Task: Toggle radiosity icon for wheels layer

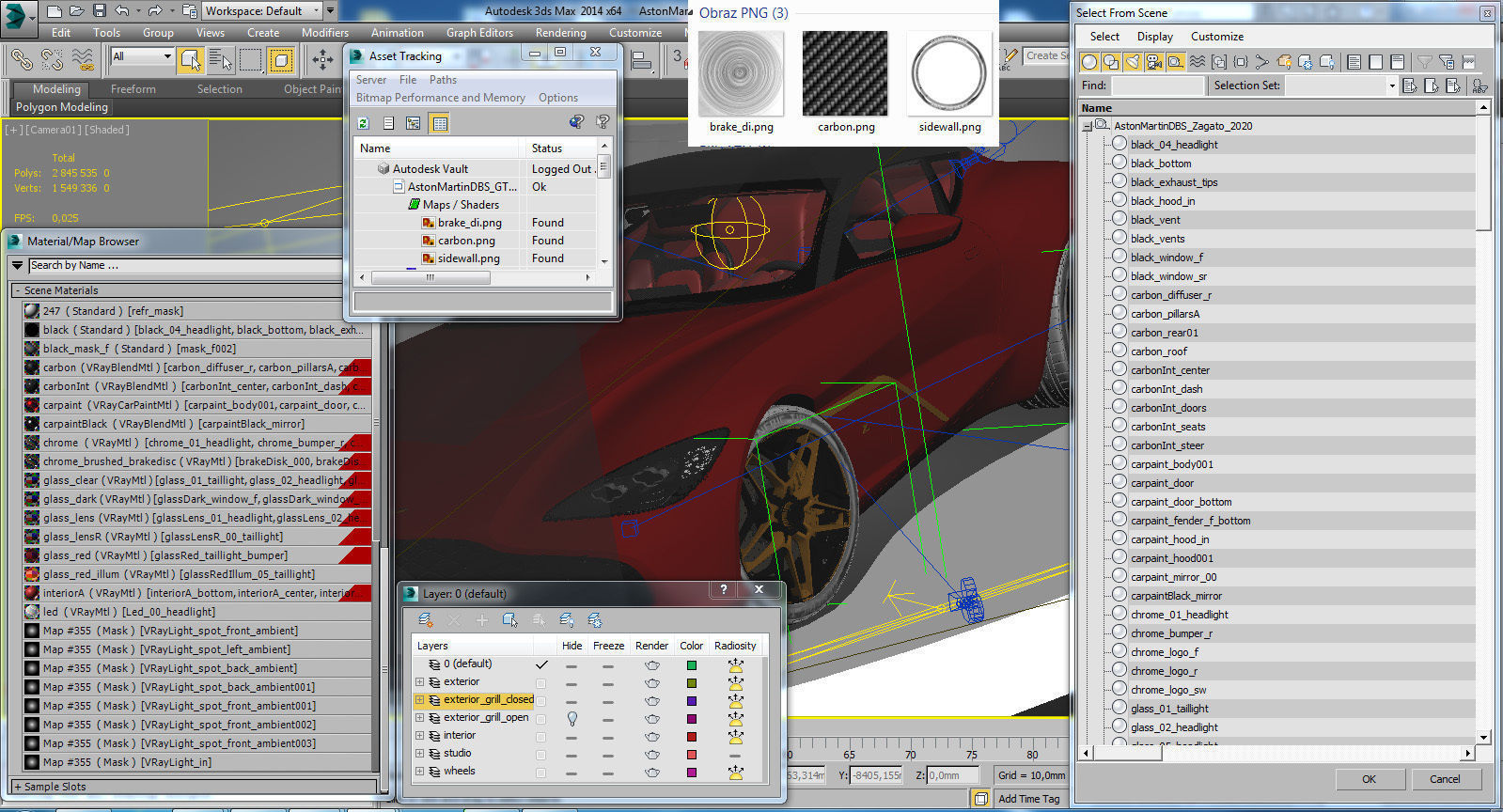Action: (x=735, y=773)
